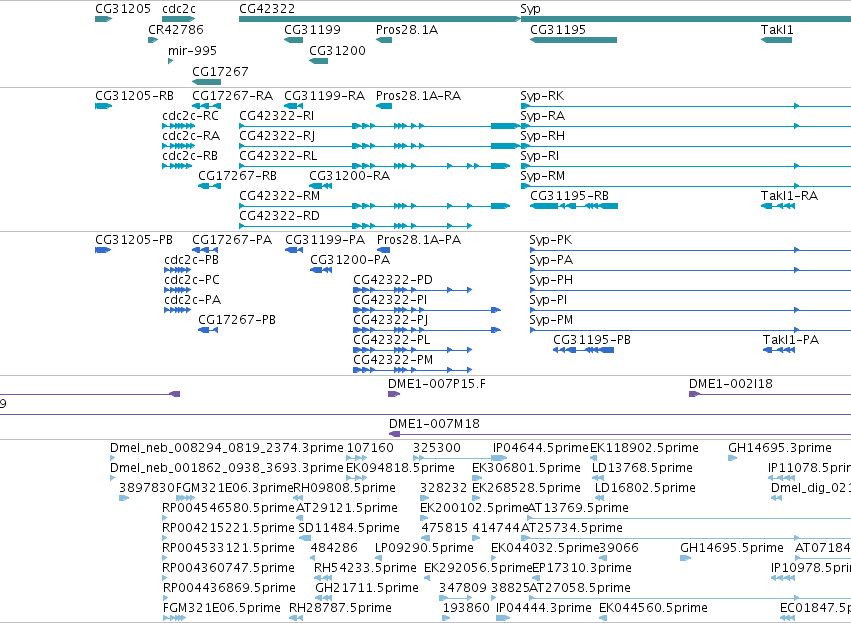
Task: Click protein Syp-PK
Action: (x=690, y=250)
